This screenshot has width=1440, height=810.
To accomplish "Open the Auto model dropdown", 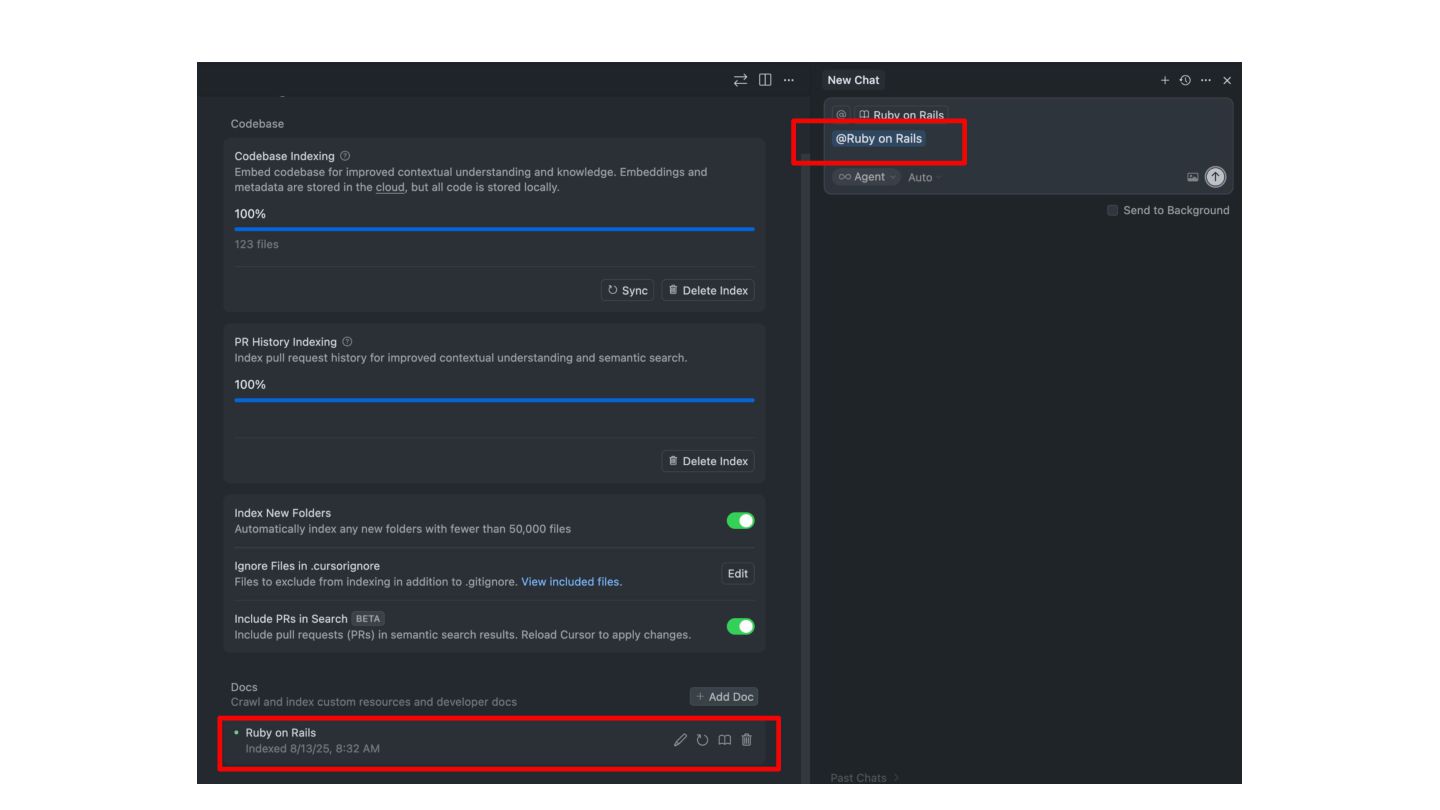I will tap(924, 177).
